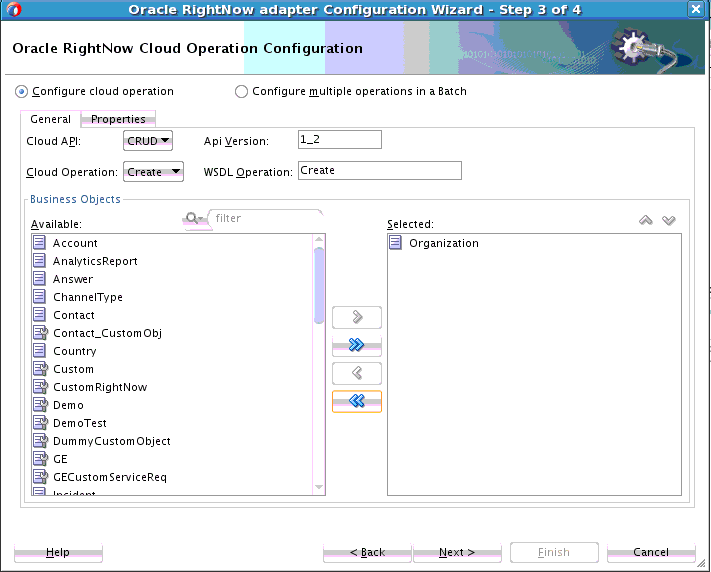Viewport: 711px width, 572px height.
Task: Select the Organization object in Selected list
Action: pyautogui.click(x=443, y=243)
